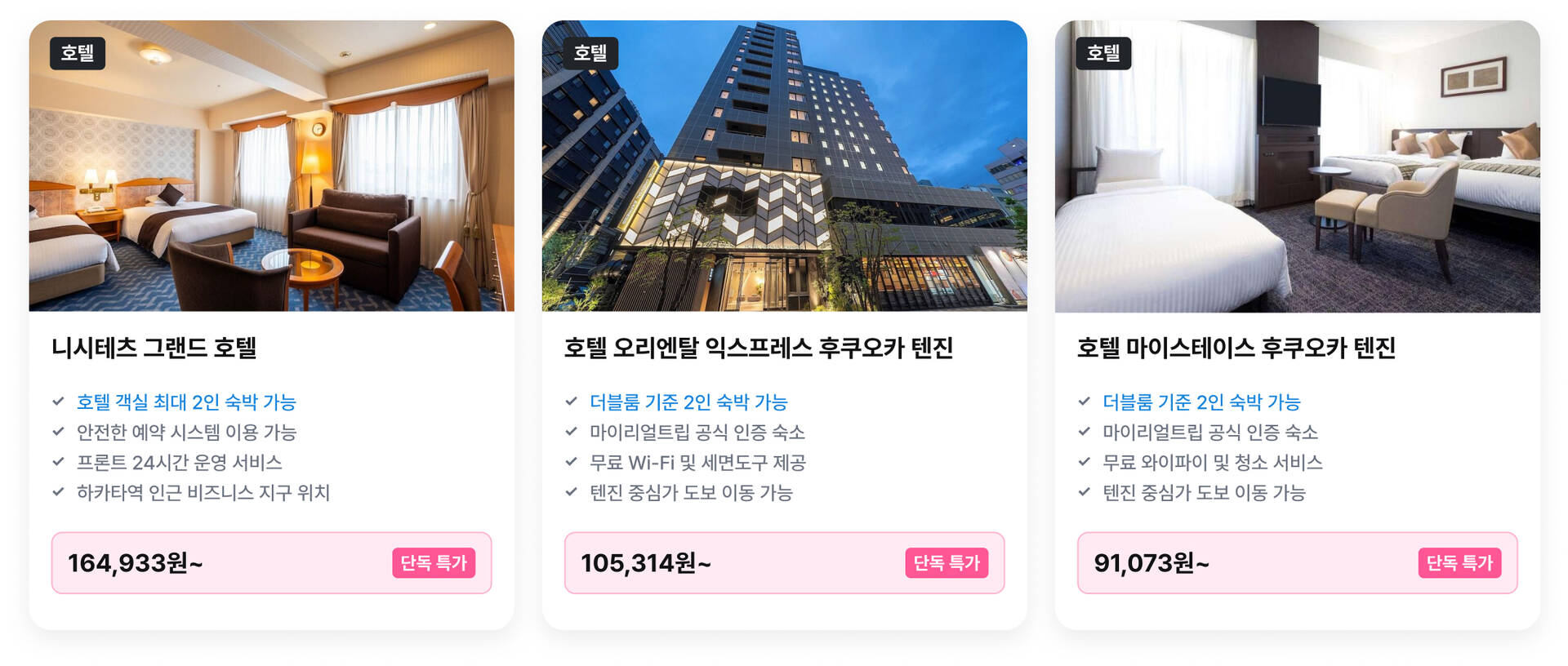Open the 호텔 오리엔탈 익스프레스 building photo
This screenshot has height=666, width=1568.
pos(784,166)
